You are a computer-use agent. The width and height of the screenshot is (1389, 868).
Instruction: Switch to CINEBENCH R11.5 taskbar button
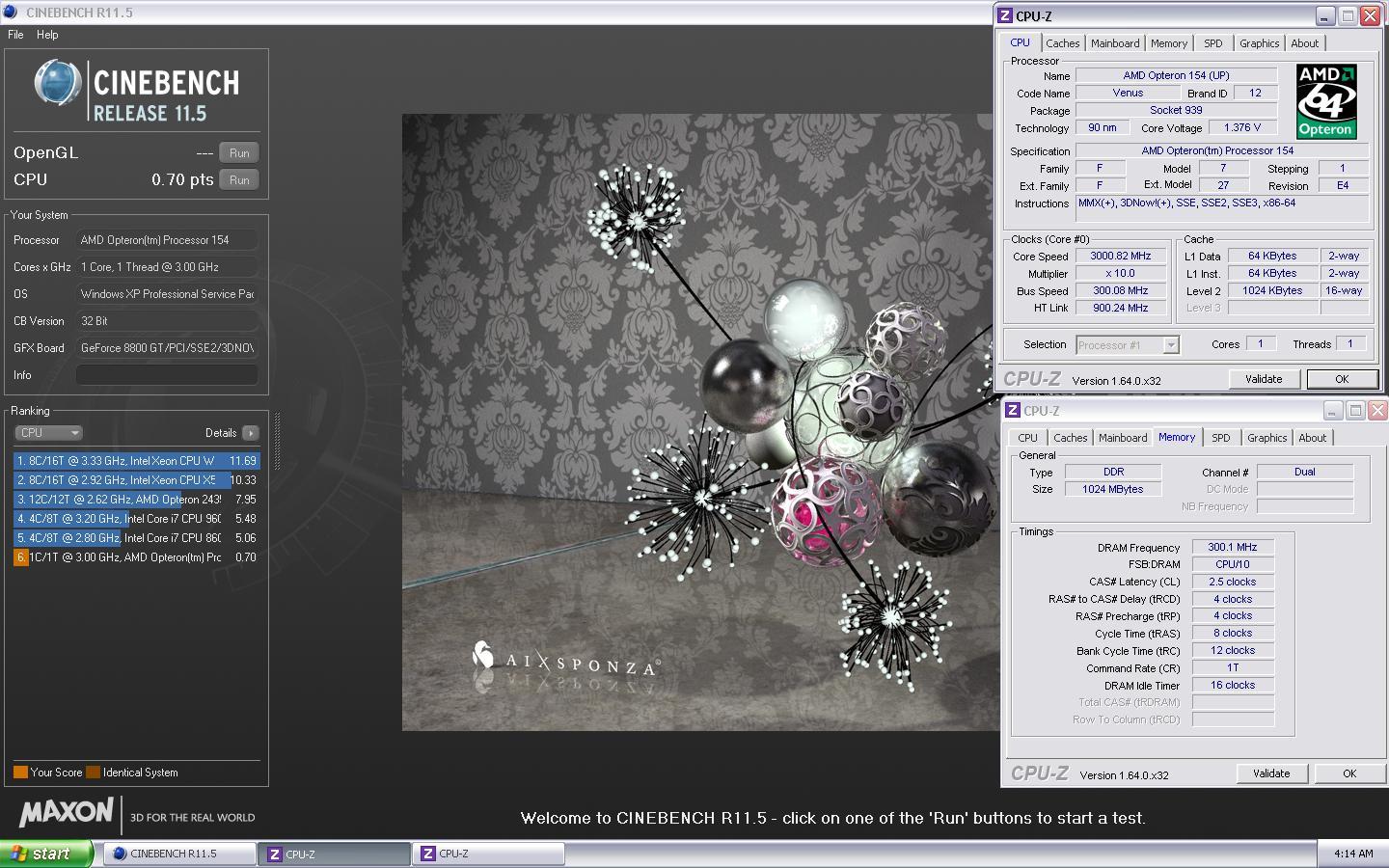point(179,854)
